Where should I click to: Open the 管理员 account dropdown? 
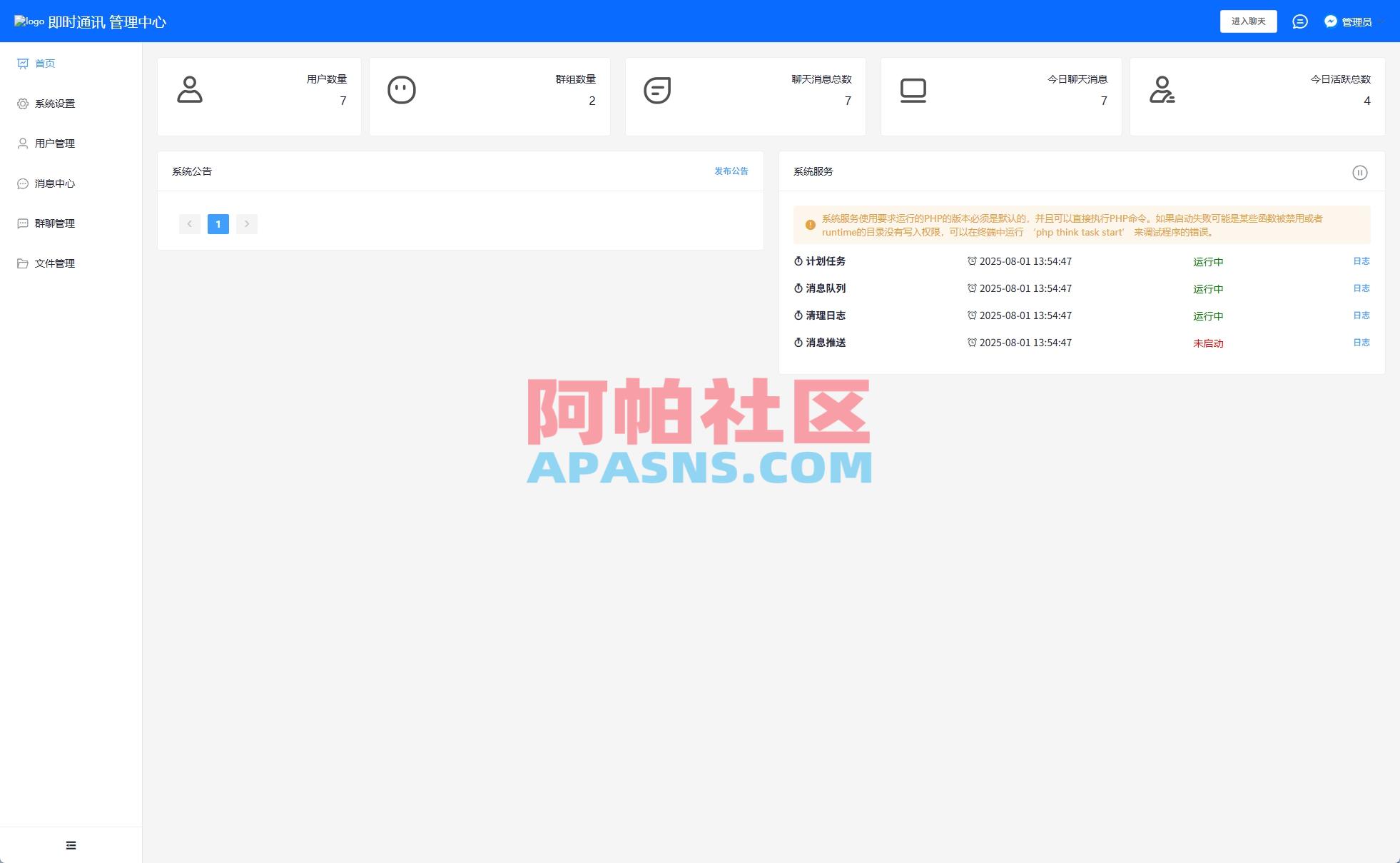click(x=1356, y=21)
